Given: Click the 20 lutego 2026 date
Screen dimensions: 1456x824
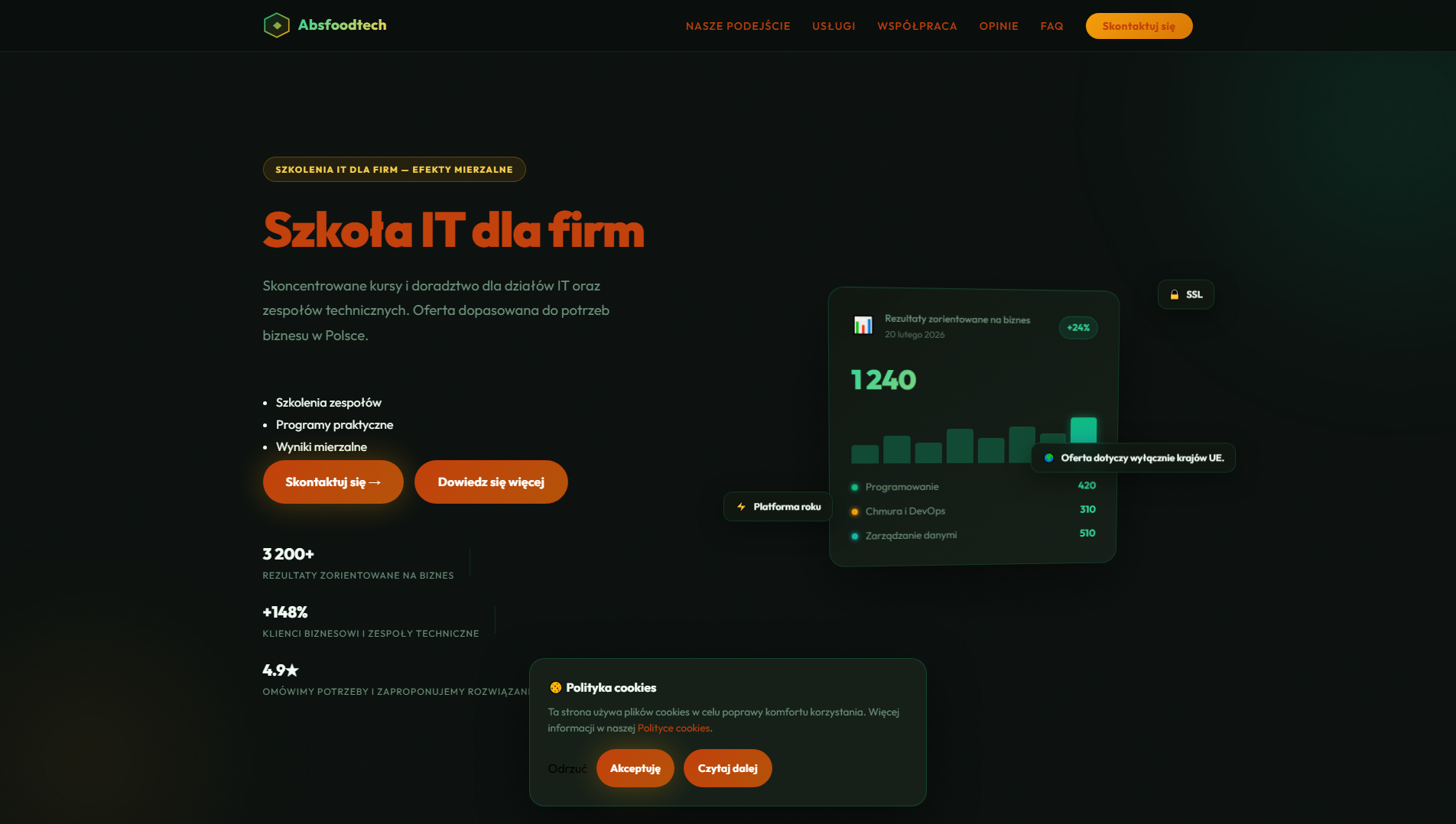Looking at the screenshot, I should [x=915, y=335].
